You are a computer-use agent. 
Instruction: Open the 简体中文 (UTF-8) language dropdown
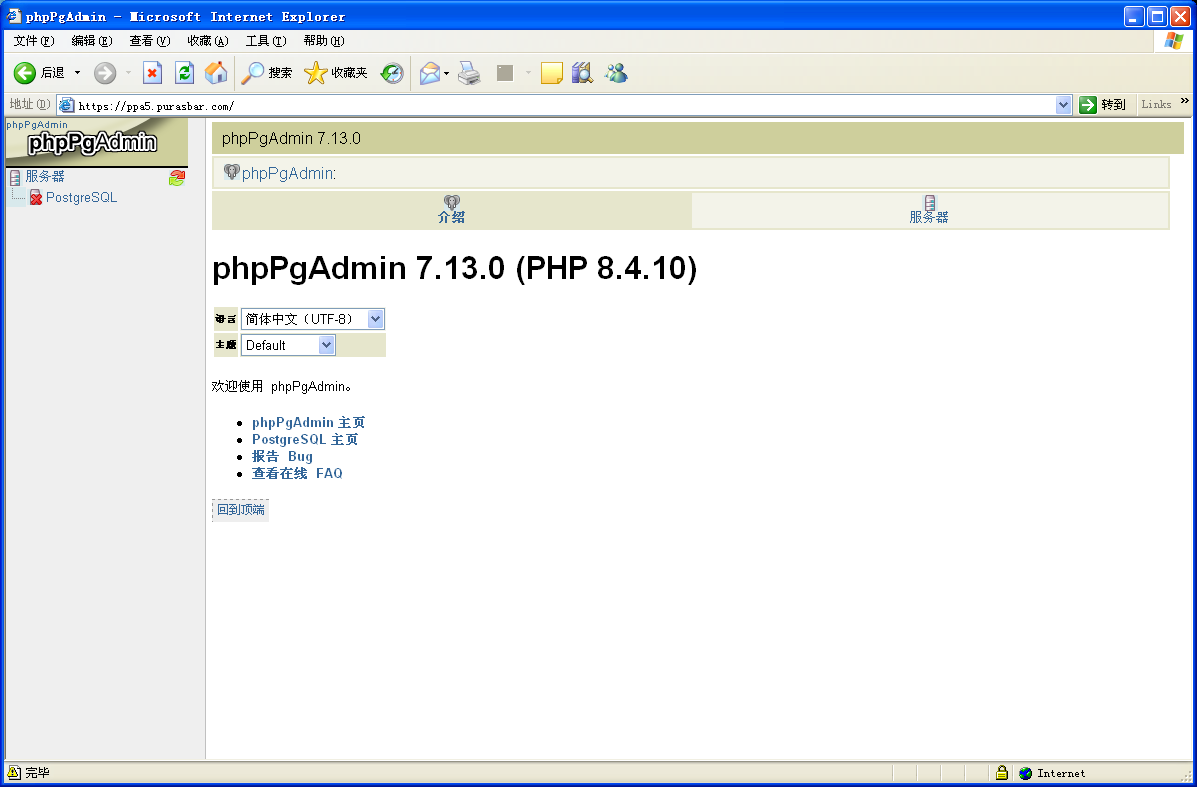[312, 319]
